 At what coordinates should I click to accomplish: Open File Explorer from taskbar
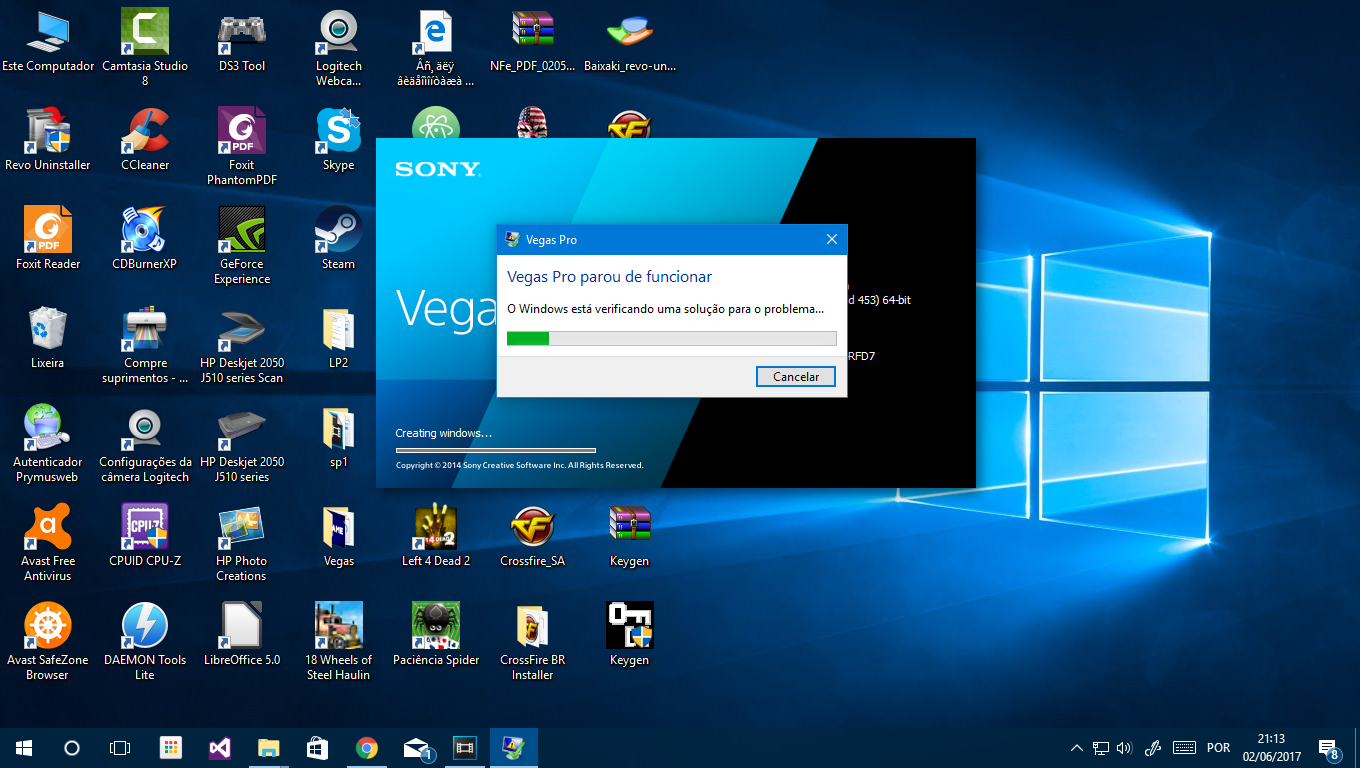[x=269, y=748]
